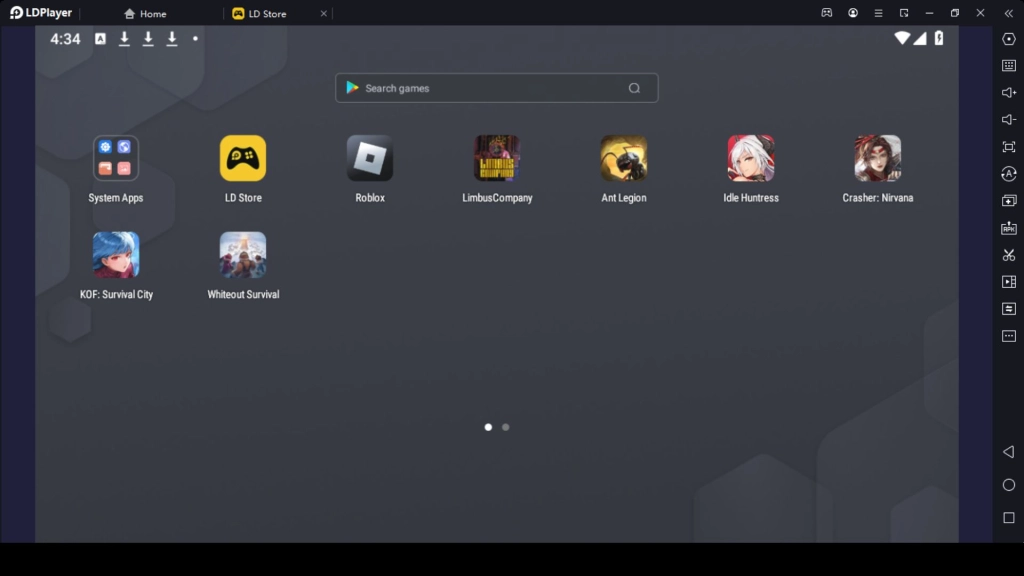Open keyboard mapping tool
This screenshot has width=1024, height=576.
(1009, 66)
